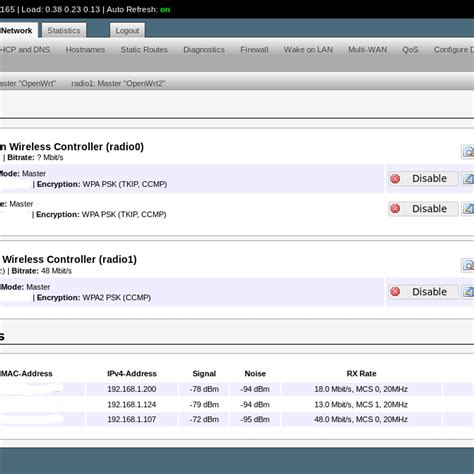Click the Signal column header
Image resolution: width=474 pixels, height=474 pixels.
pos(204,374)
